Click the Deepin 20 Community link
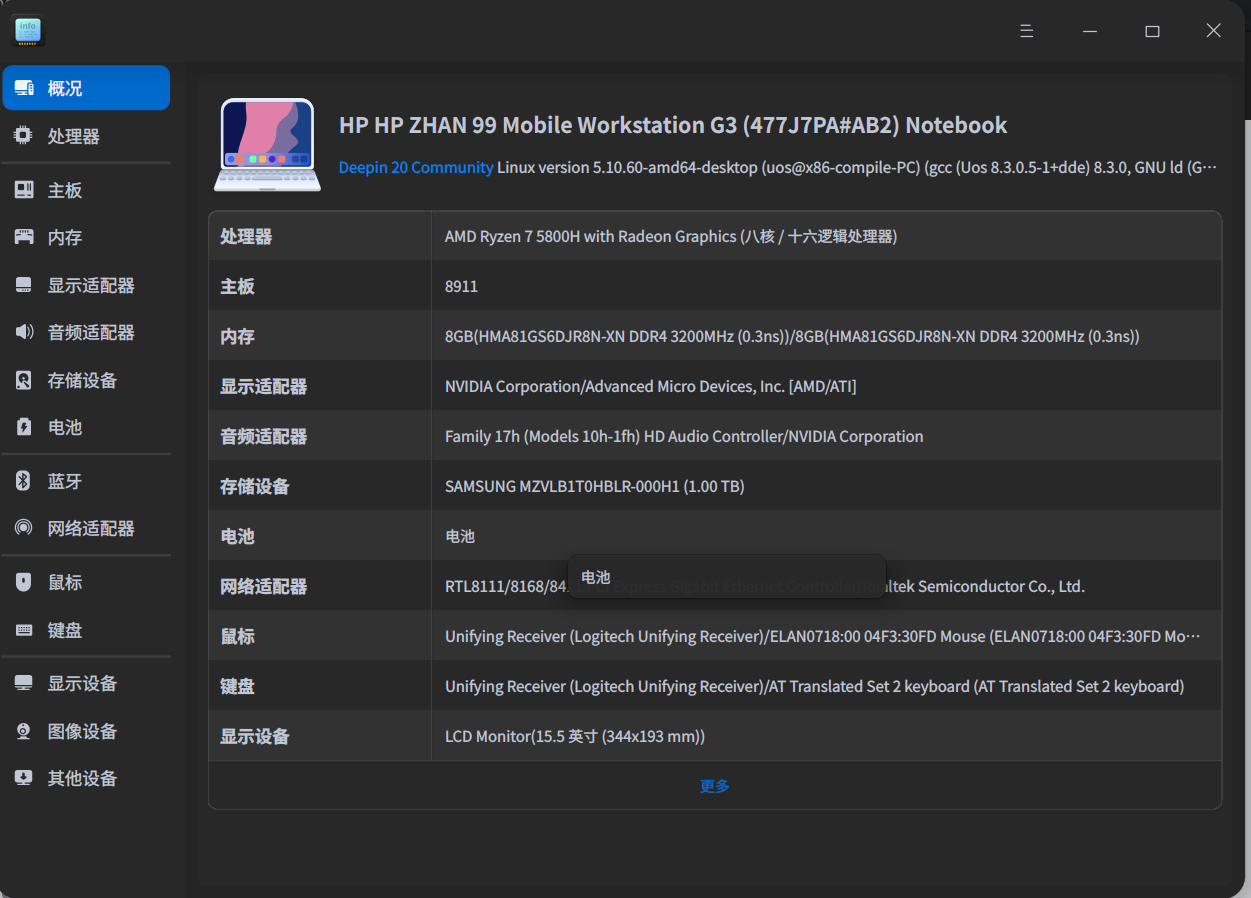Screen dimensions: 1251x898 pos(416,167)
